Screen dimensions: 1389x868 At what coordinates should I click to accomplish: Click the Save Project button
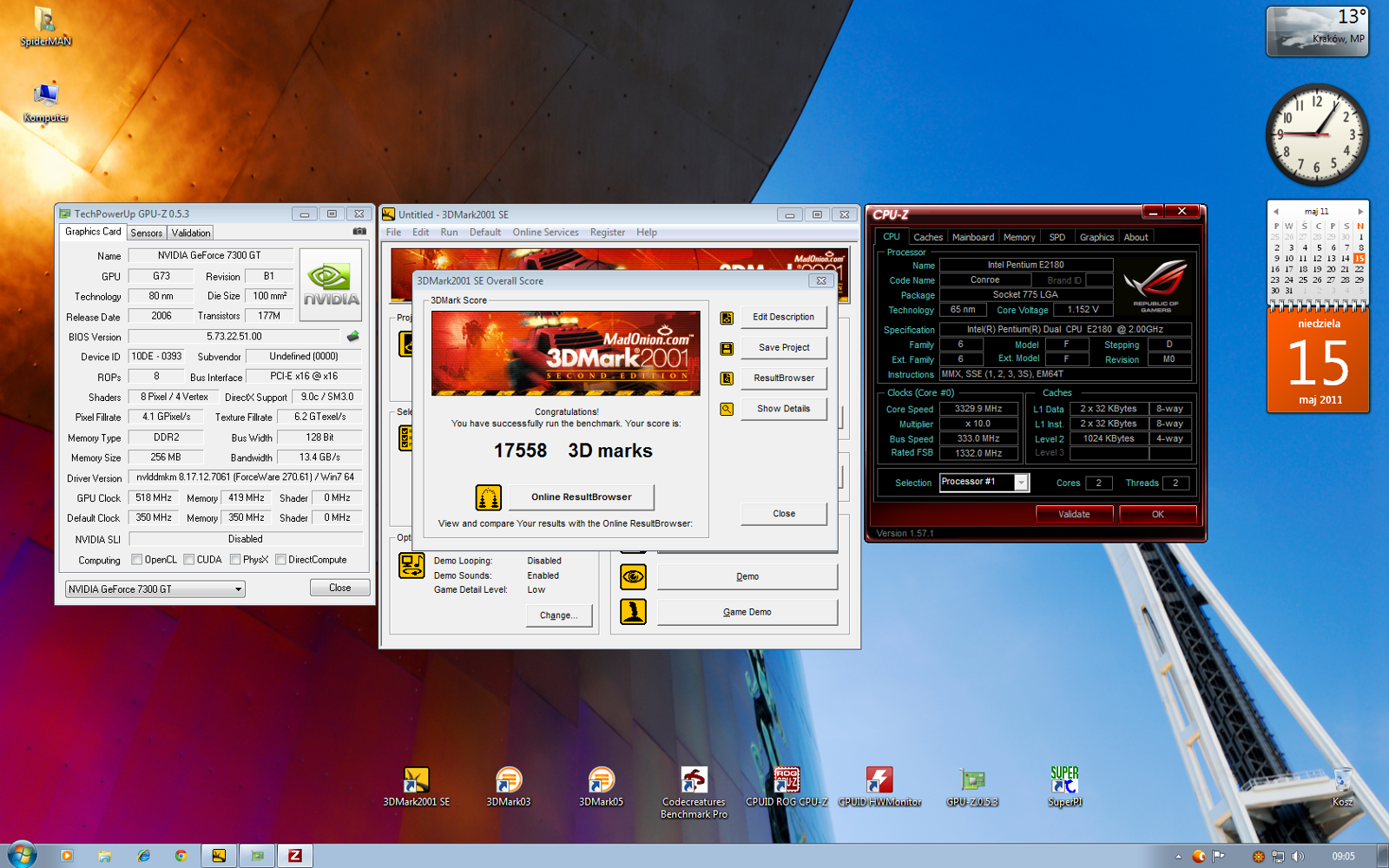pos(783,348)
